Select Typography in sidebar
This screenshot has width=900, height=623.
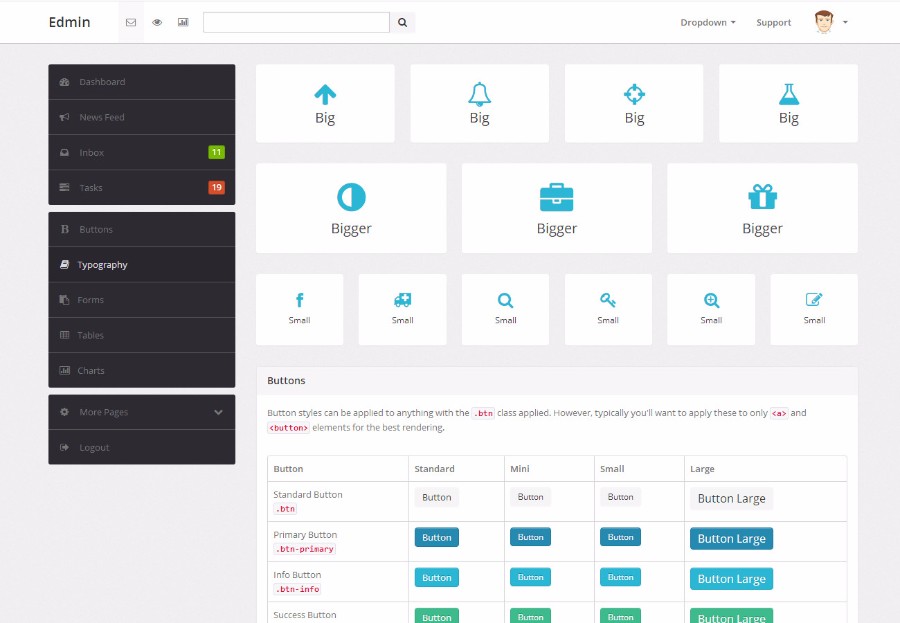point(142,265)
